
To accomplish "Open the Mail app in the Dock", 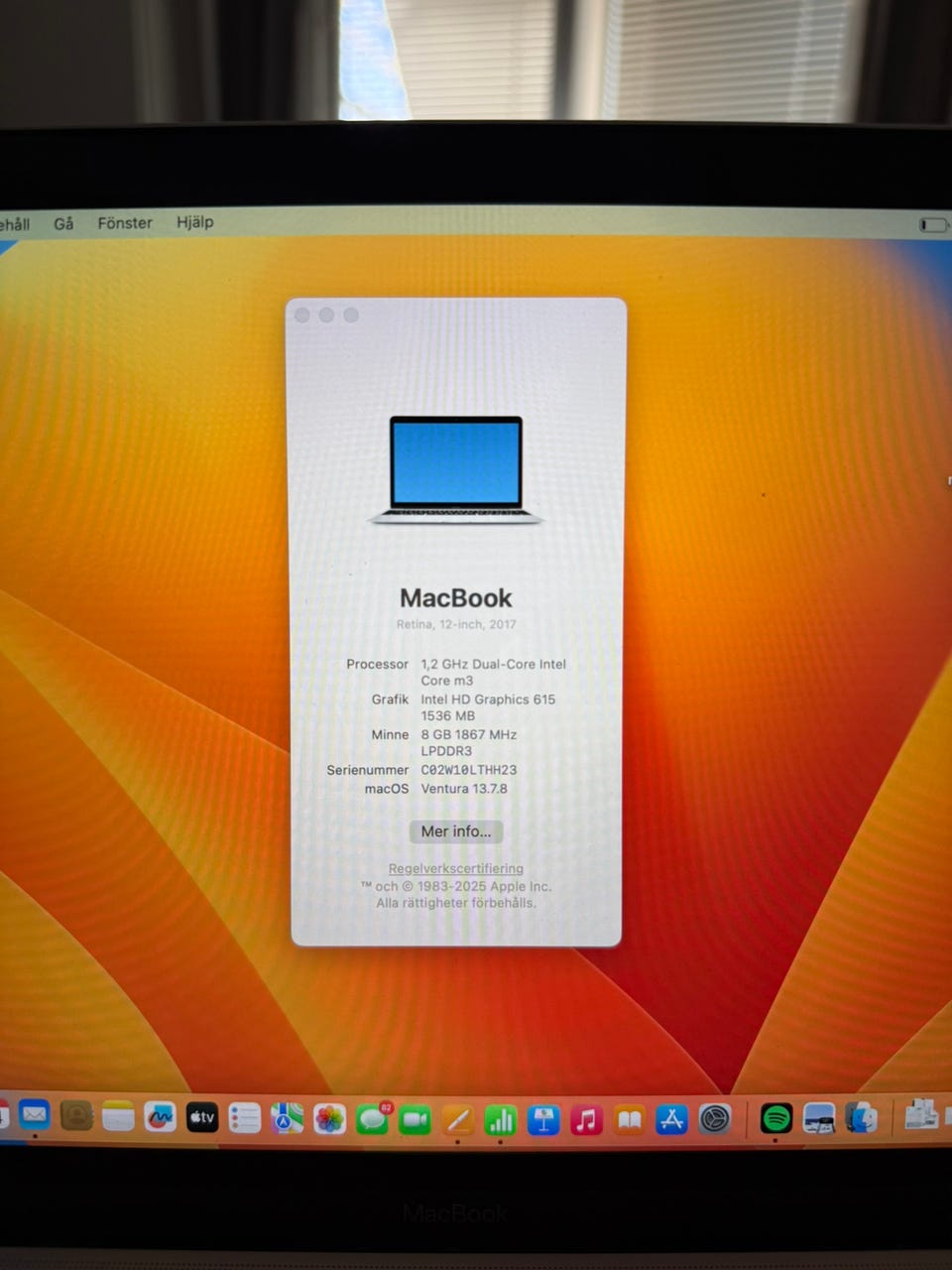I will tap(35, 1116).
